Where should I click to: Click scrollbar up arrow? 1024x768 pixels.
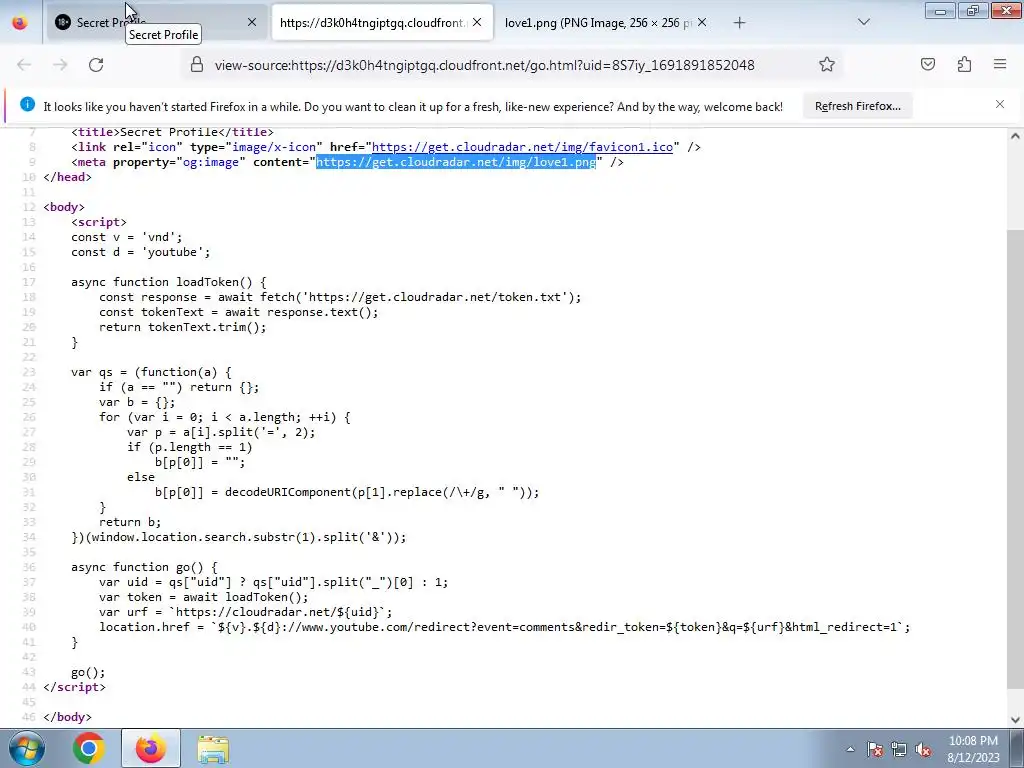pos(1015,136)
